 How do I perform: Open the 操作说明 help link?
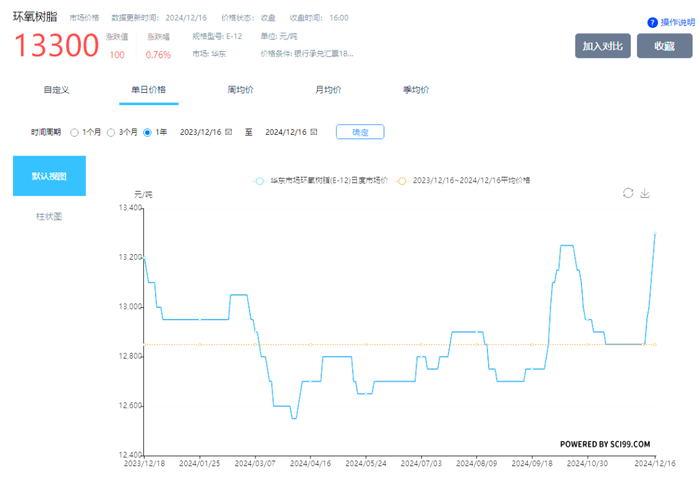tap(678, 22)
